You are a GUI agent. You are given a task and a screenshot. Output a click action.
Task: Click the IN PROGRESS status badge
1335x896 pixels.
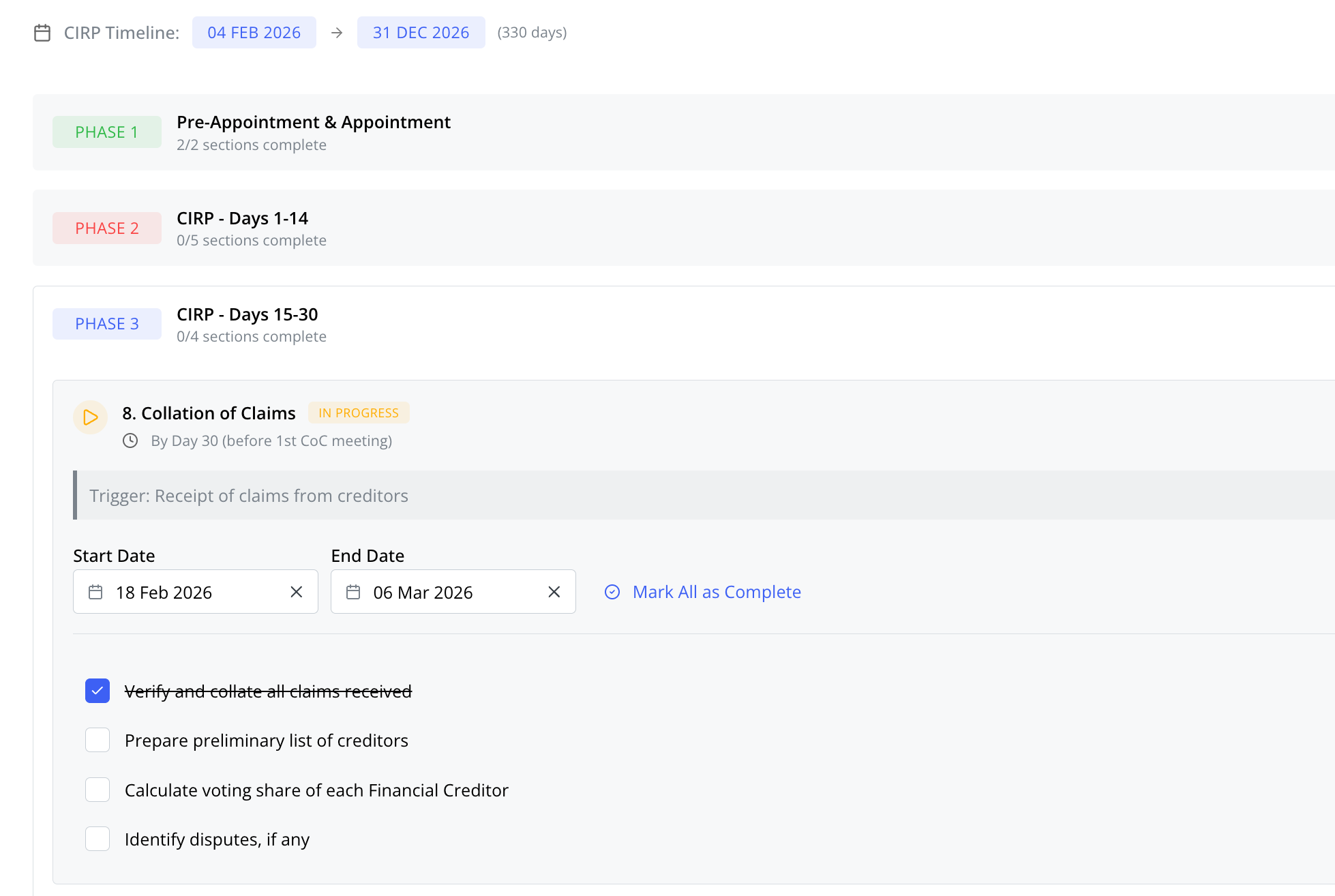click(359, 413)
